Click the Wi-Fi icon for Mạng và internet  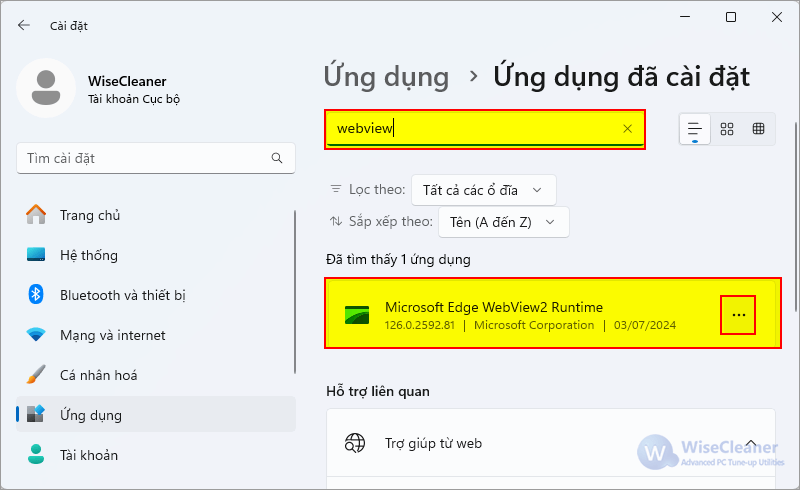click(x=36, y=335)
